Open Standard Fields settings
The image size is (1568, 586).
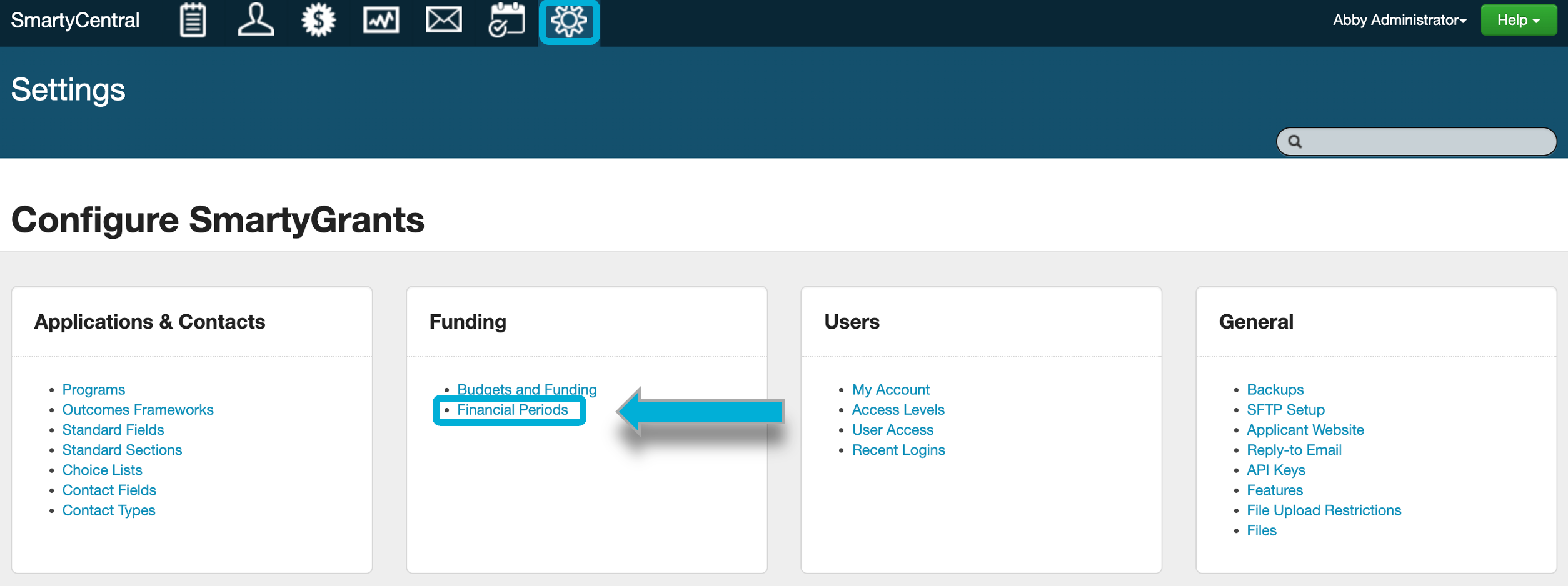(x=113, y=430)
